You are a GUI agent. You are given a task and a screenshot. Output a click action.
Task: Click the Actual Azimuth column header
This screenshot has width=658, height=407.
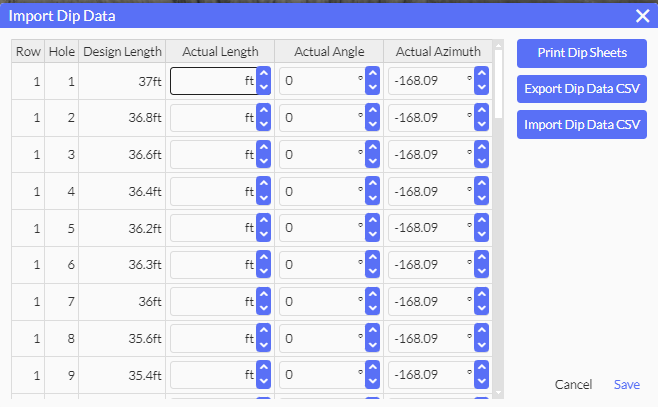(438, 52)
